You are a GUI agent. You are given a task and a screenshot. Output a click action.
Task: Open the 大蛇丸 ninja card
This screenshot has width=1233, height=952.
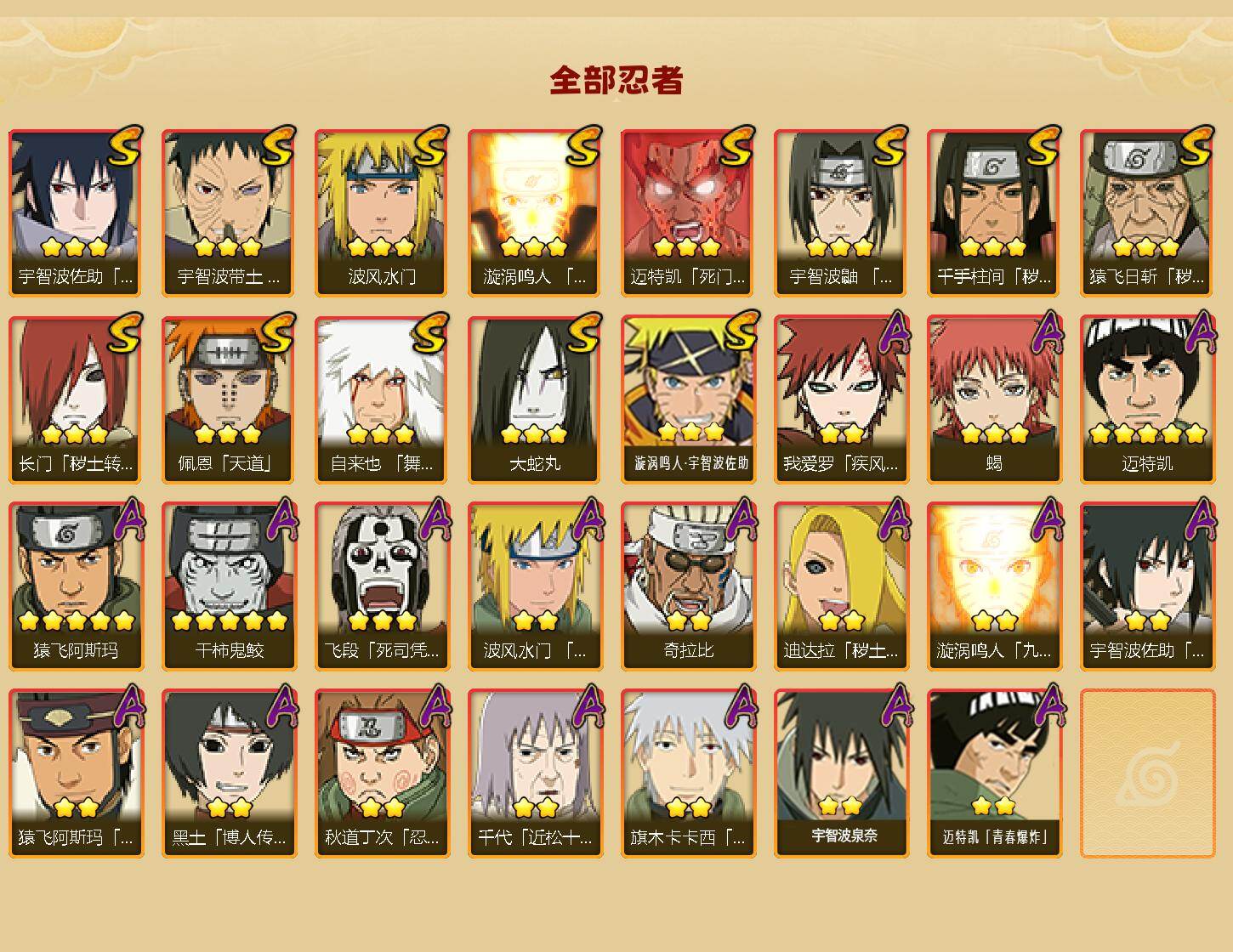[x=535, y=399]
